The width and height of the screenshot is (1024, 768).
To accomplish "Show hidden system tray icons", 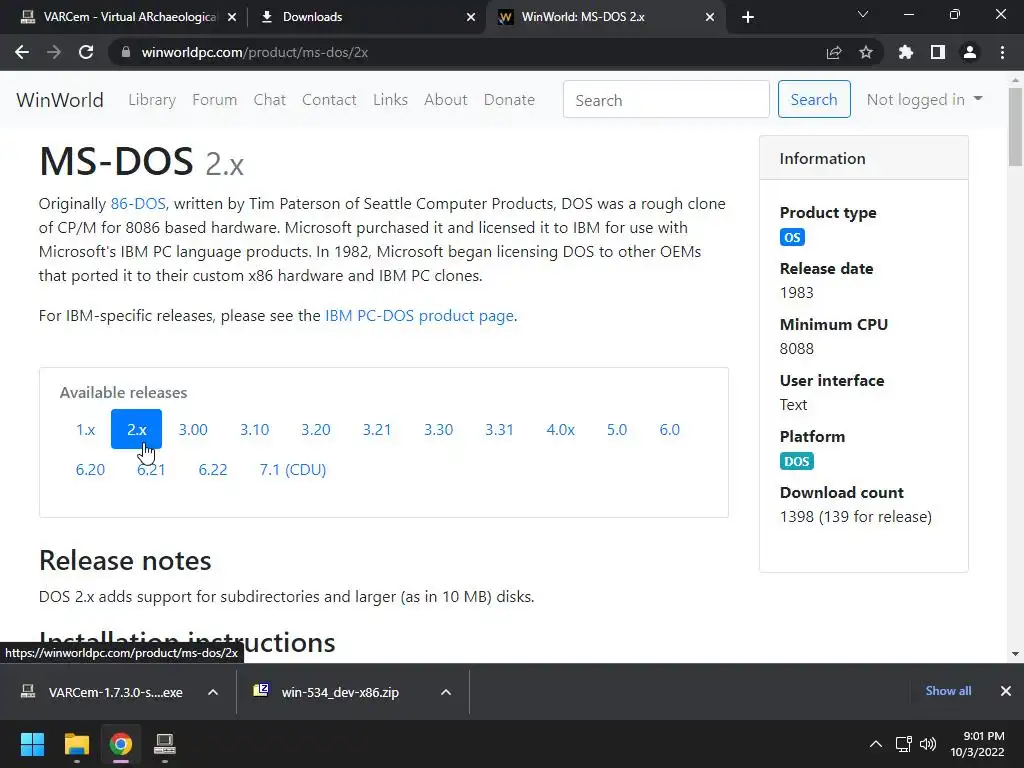I will (x=876, y=744).
